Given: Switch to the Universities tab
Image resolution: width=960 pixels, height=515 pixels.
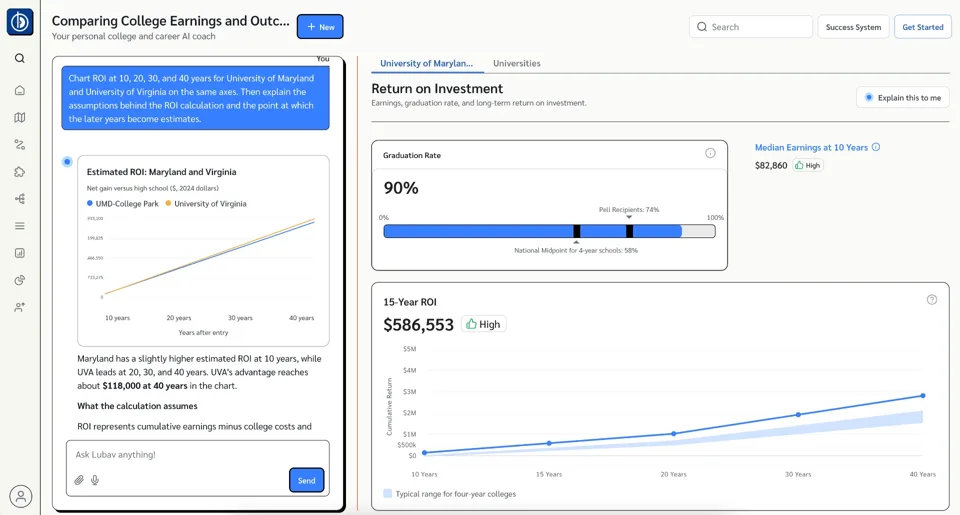Looking at the screenshot, I should click(x=517, y=63).
